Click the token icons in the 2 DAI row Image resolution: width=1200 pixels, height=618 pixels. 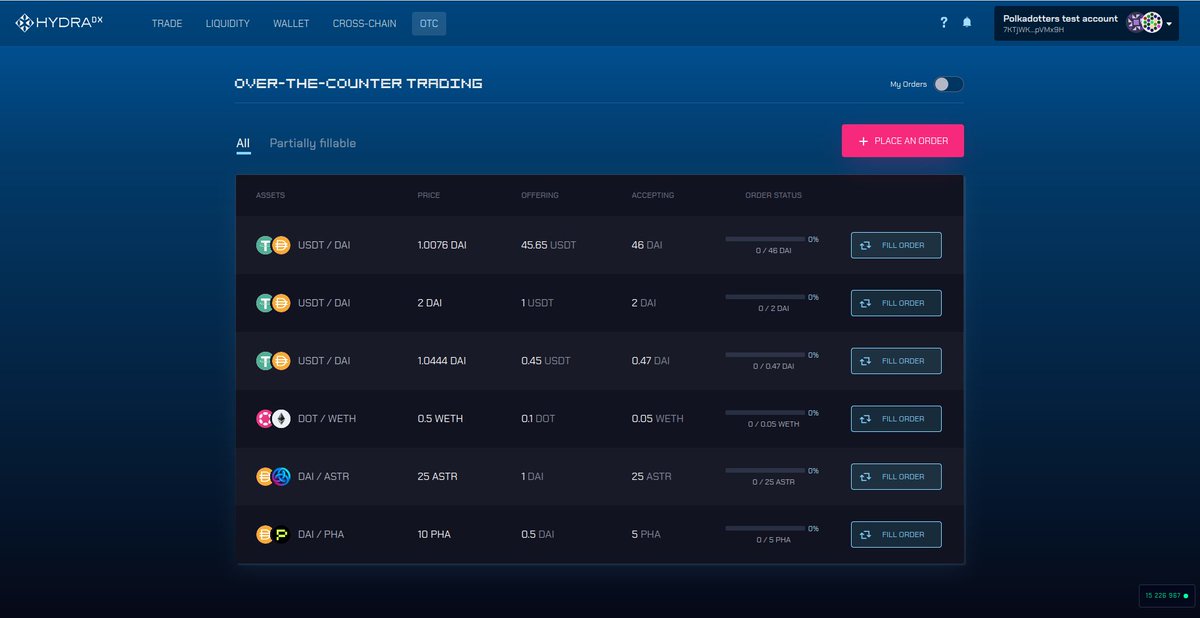[273, 303]
